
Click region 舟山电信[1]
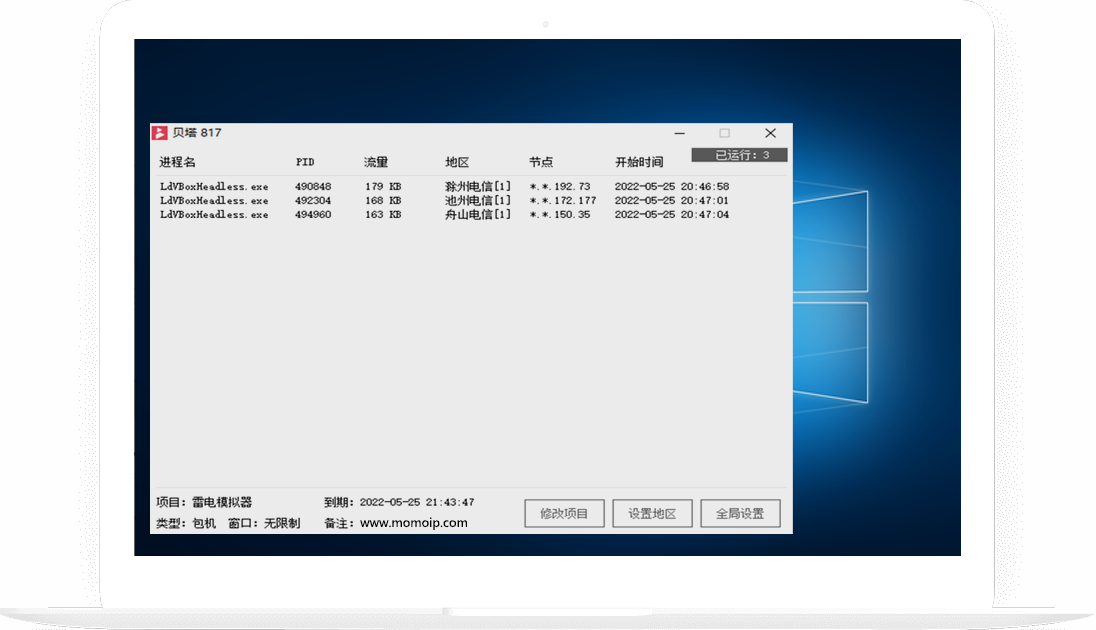click(x=478, y=215)
